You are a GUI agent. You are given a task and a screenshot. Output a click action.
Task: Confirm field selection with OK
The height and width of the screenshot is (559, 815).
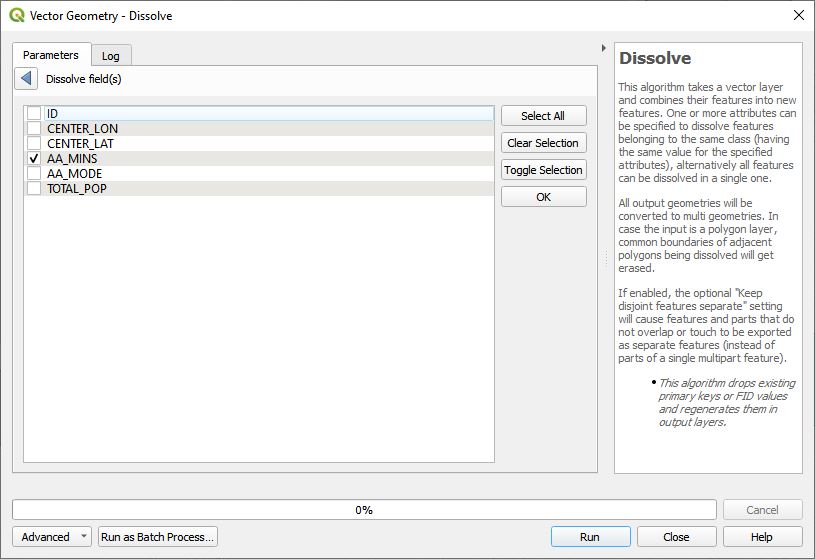543,197
